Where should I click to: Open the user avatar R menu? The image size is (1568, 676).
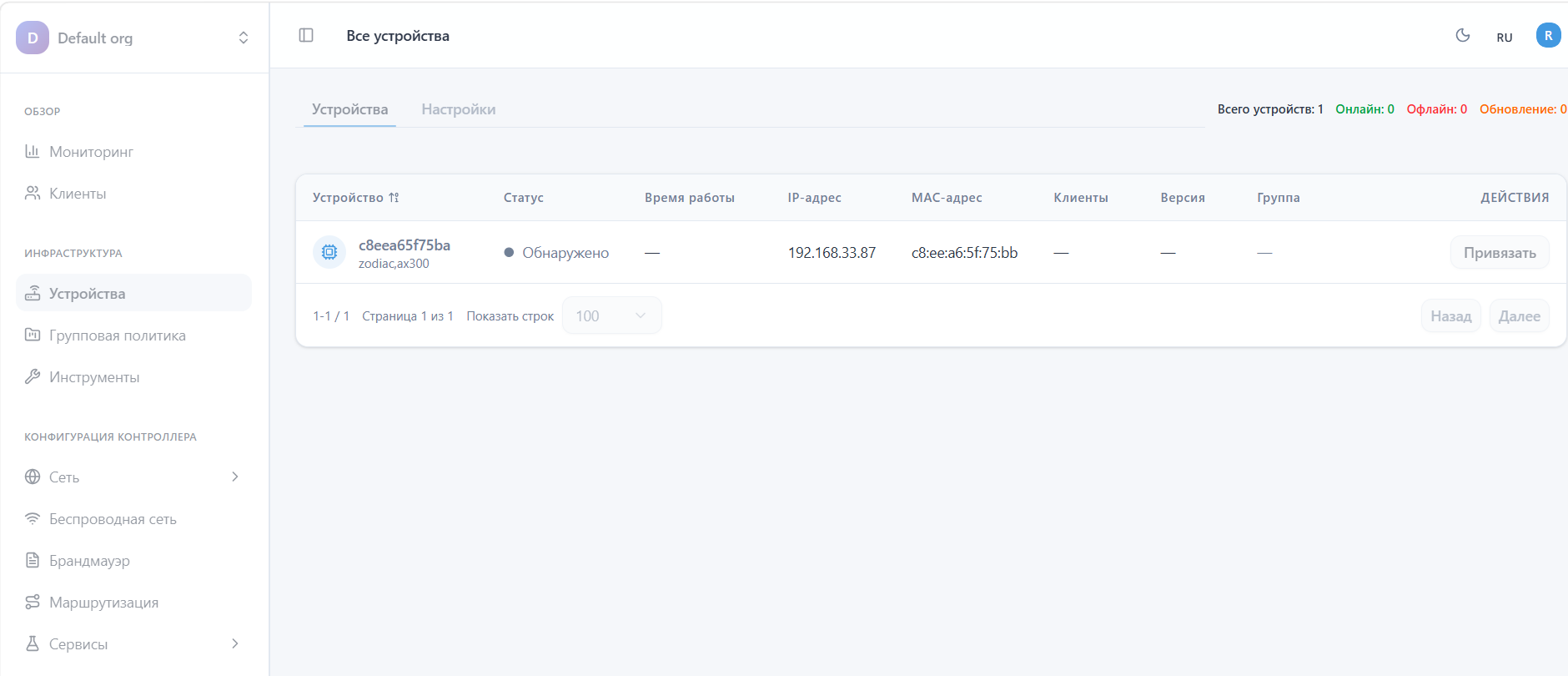point(1548,35)
